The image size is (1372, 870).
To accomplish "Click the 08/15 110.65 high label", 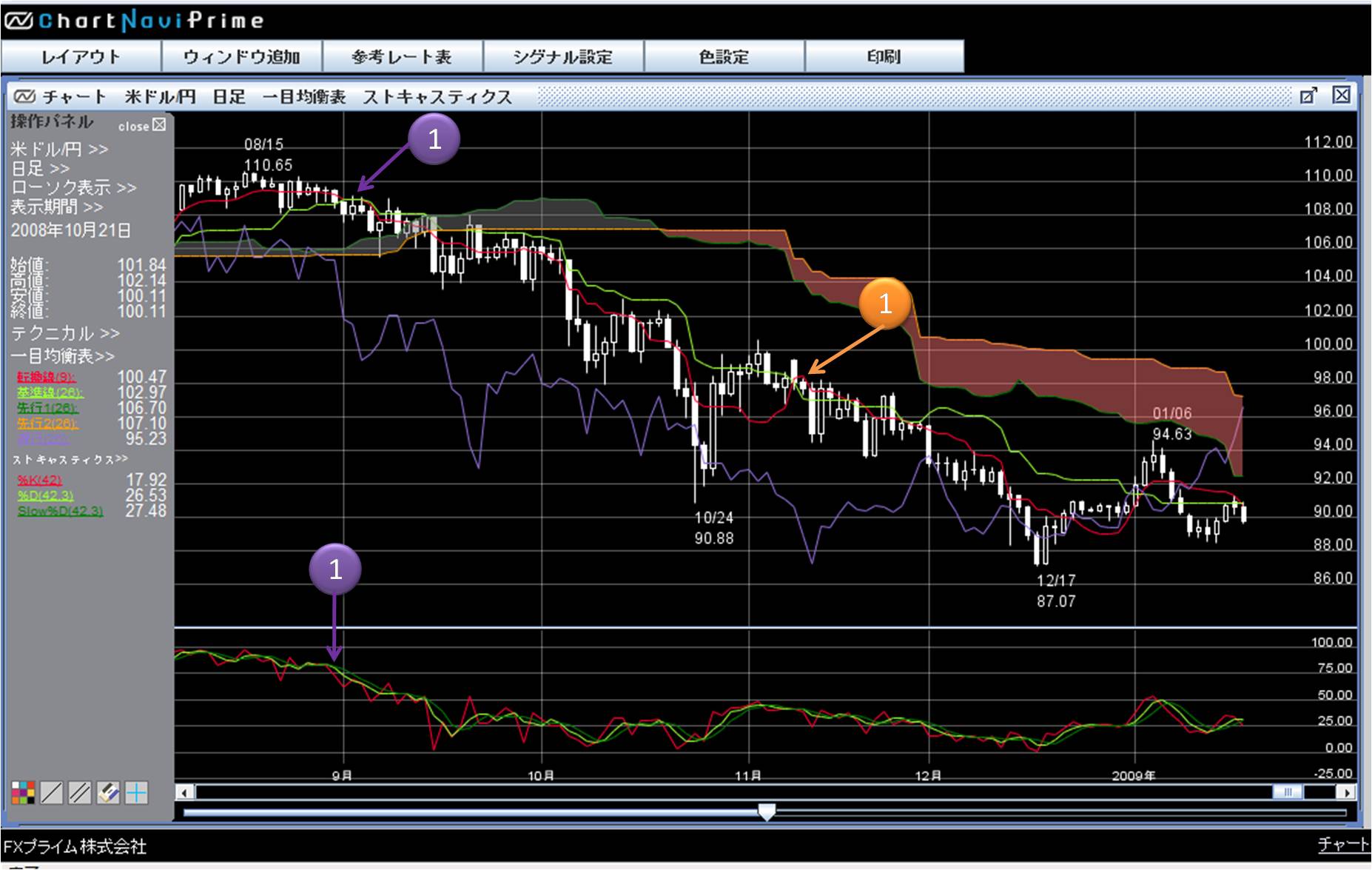I will click(266, 155).
